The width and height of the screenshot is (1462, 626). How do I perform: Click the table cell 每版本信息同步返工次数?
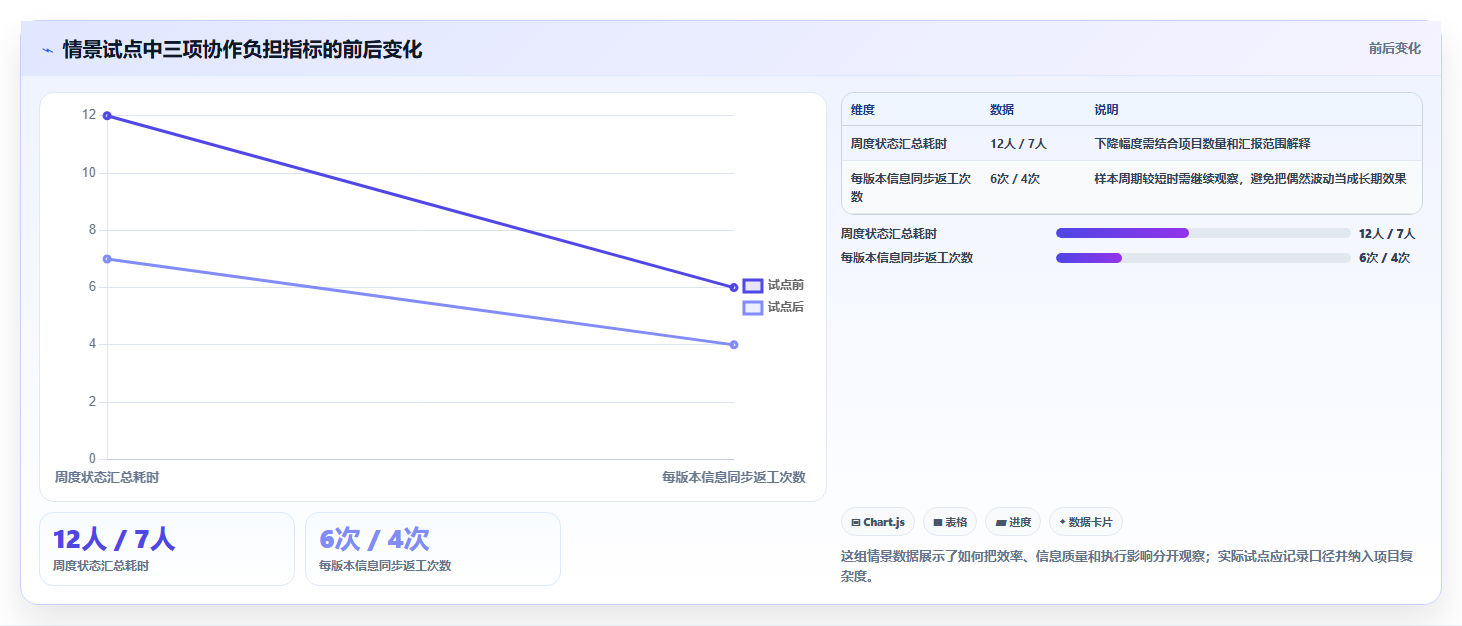click(911, 188)
